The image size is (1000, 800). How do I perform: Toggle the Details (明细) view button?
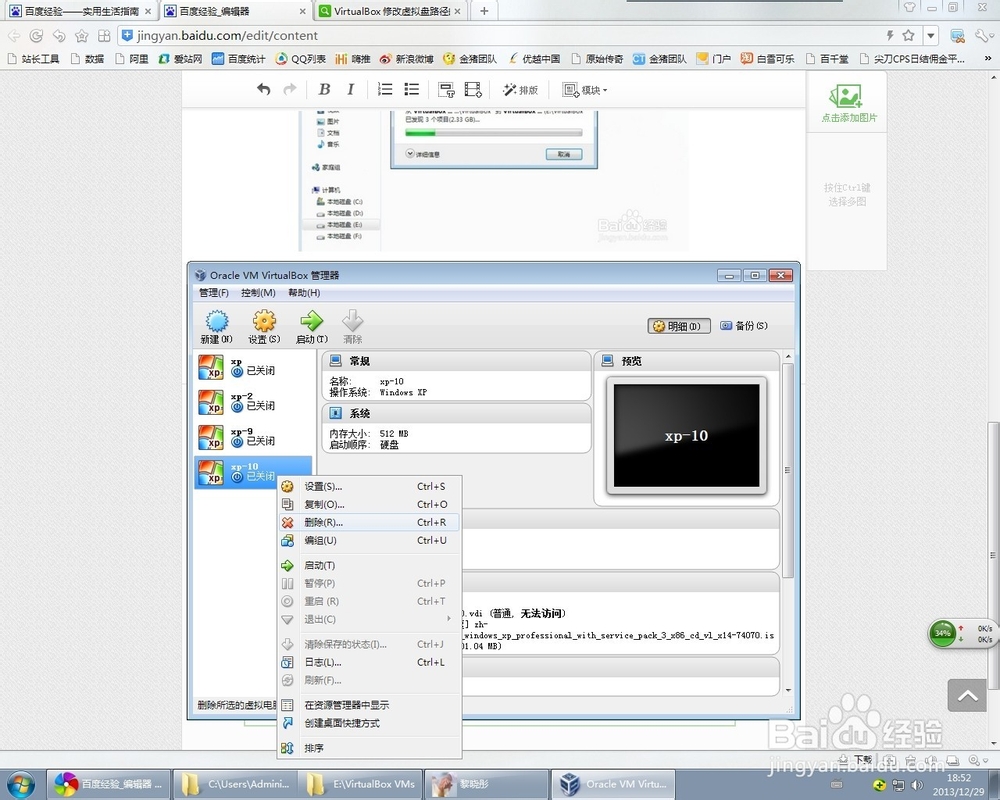[x=679, y=326]
